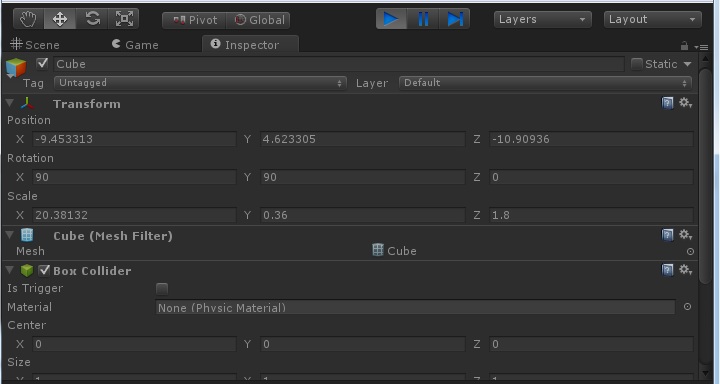Open the Layout dropdown

pyautogui.click(x=652, y=19)
